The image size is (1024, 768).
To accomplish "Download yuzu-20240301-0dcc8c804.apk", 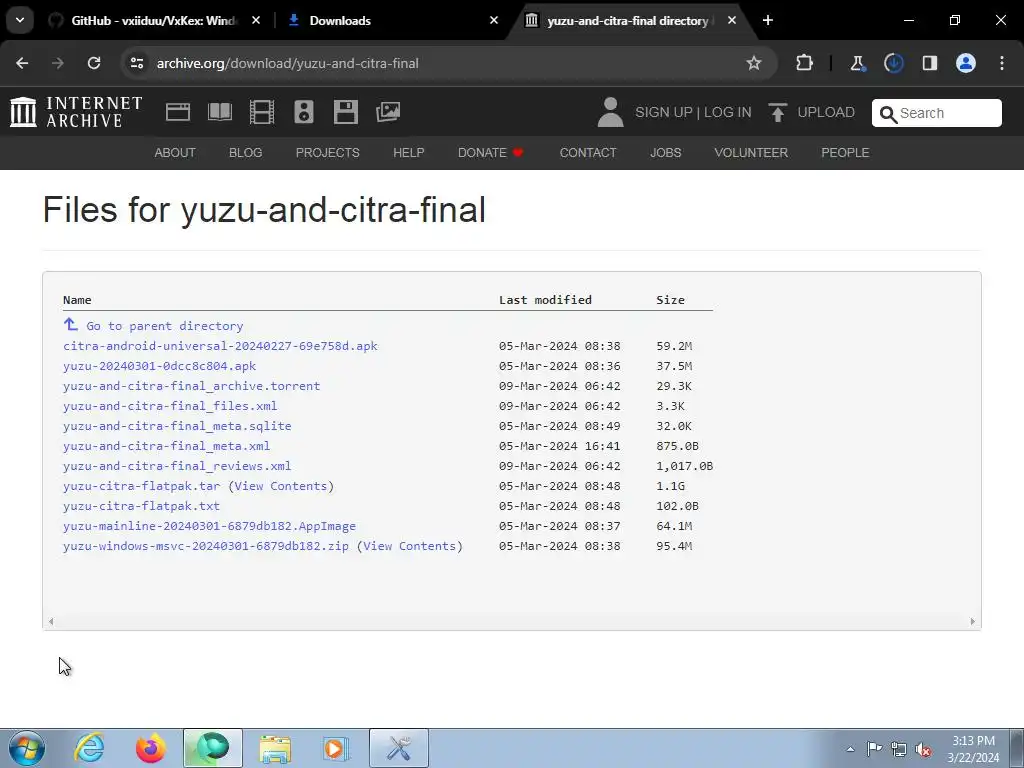I will [x=159, y=366].
